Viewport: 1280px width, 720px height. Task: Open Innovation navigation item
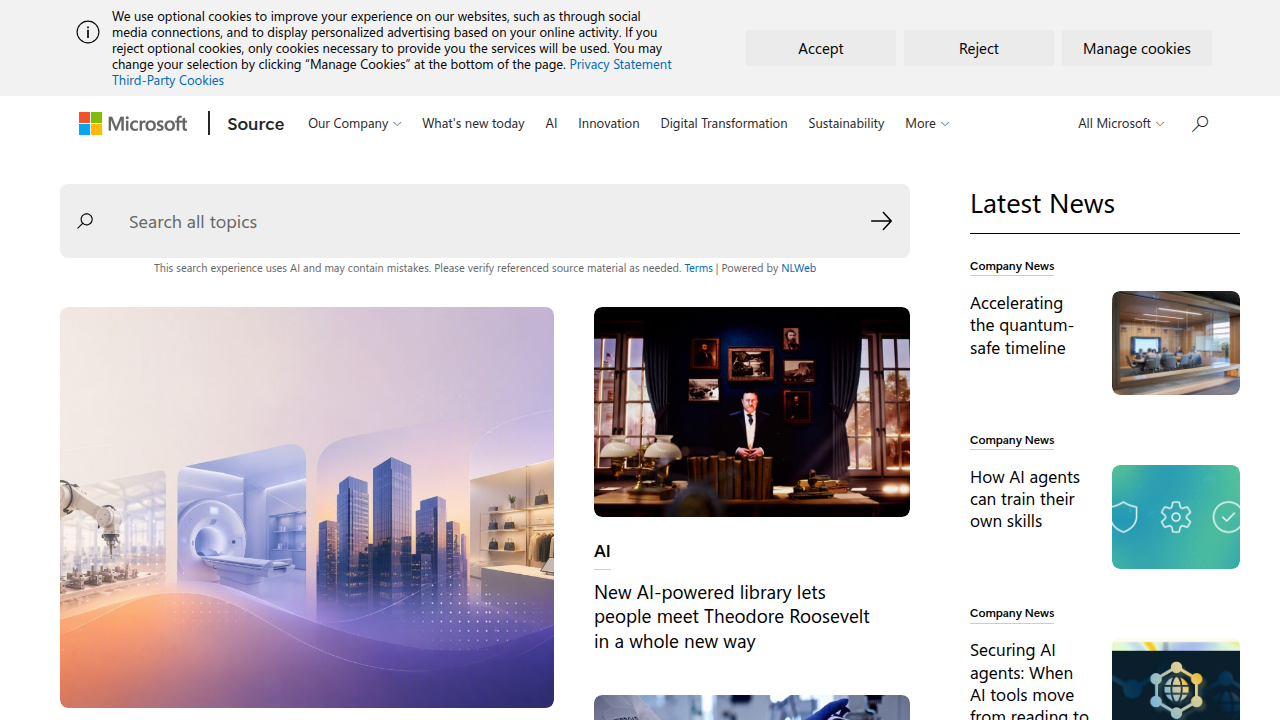tap(609, 123)
